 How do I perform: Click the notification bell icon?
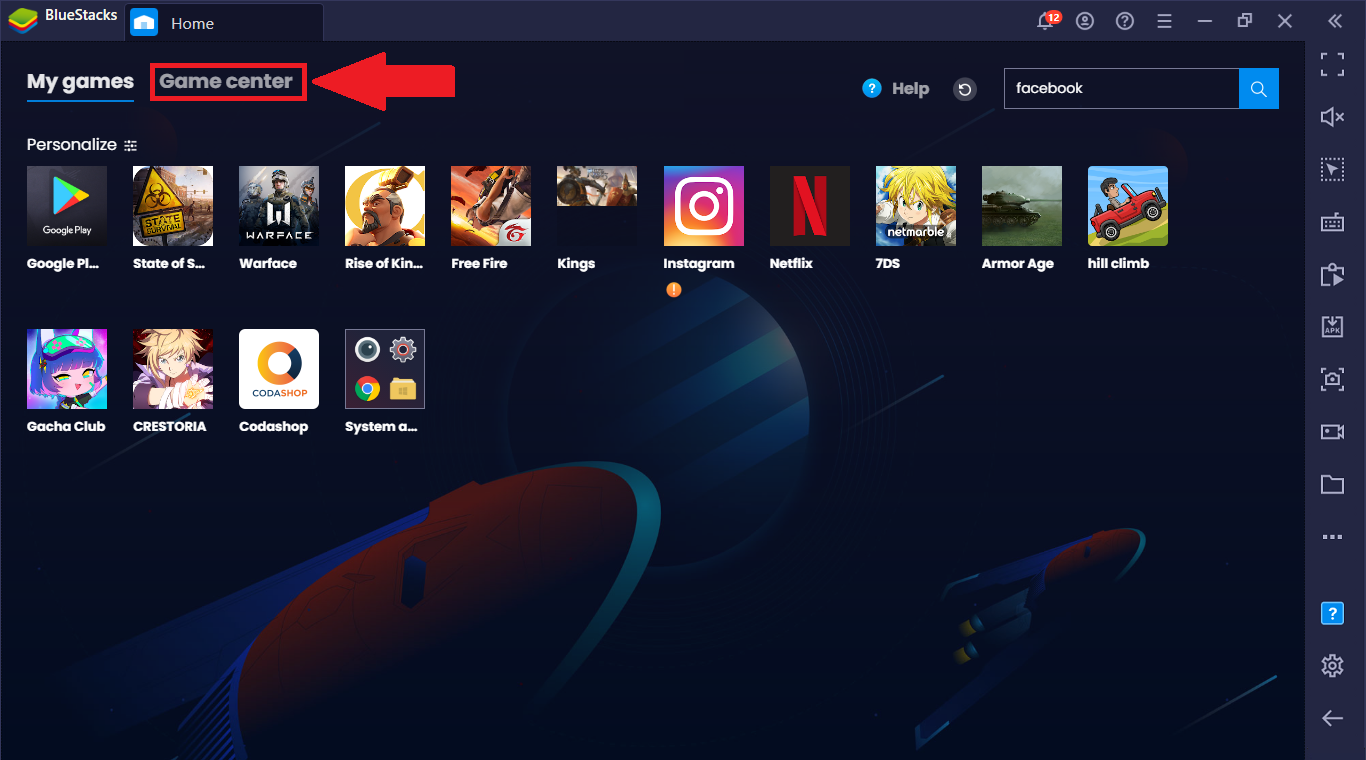click(x=1047, y=21)
